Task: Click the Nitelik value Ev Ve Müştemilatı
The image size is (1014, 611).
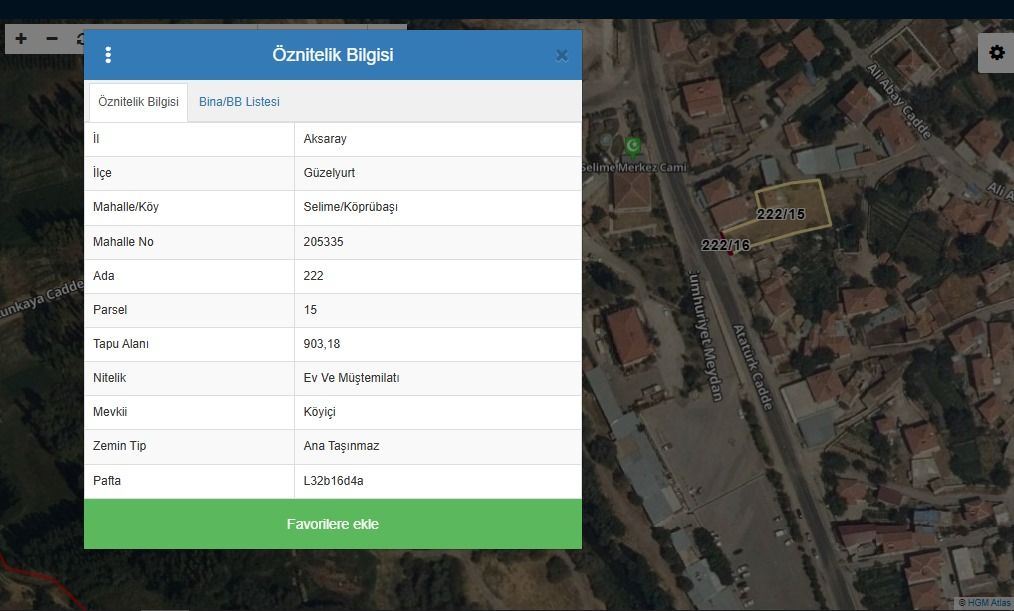Action: click(351, 378)
